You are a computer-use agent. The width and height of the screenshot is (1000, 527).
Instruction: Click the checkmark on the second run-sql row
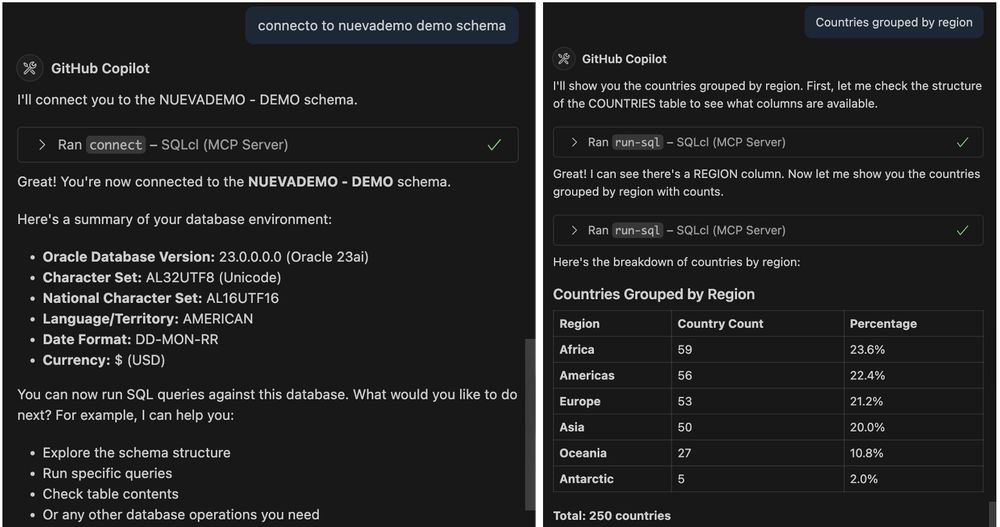pos(962,230)
